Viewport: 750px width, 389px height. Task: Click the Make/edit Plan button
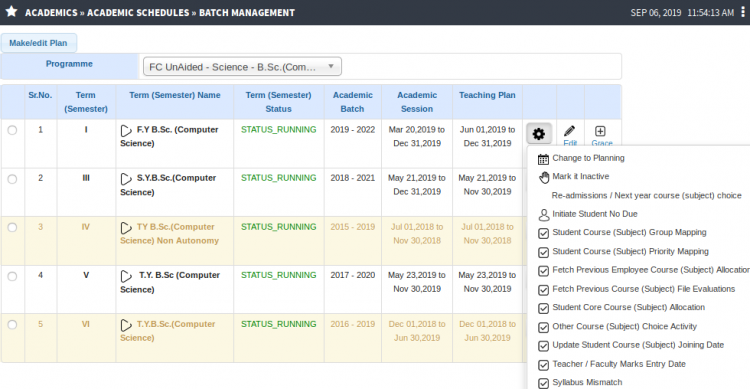[38, 43]
